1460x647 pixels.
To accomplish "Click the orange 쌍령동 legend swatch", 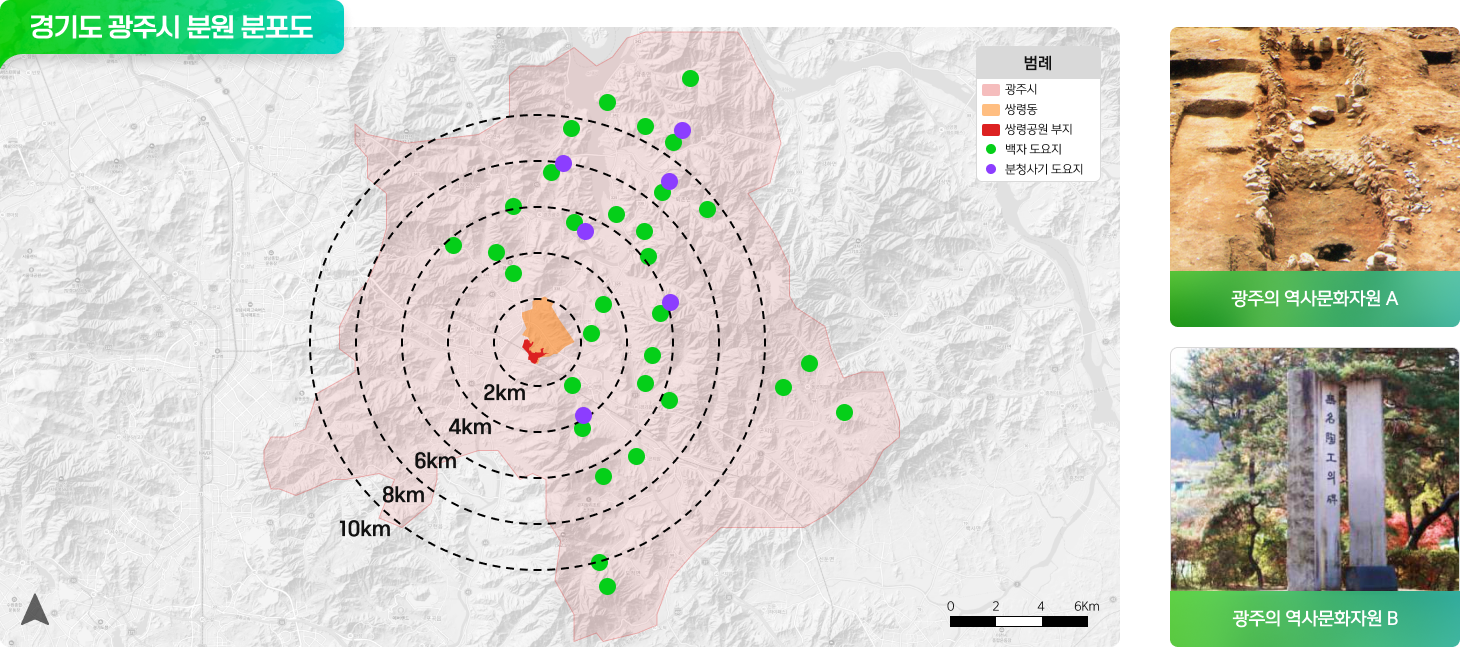I will [x=991, y=109].
